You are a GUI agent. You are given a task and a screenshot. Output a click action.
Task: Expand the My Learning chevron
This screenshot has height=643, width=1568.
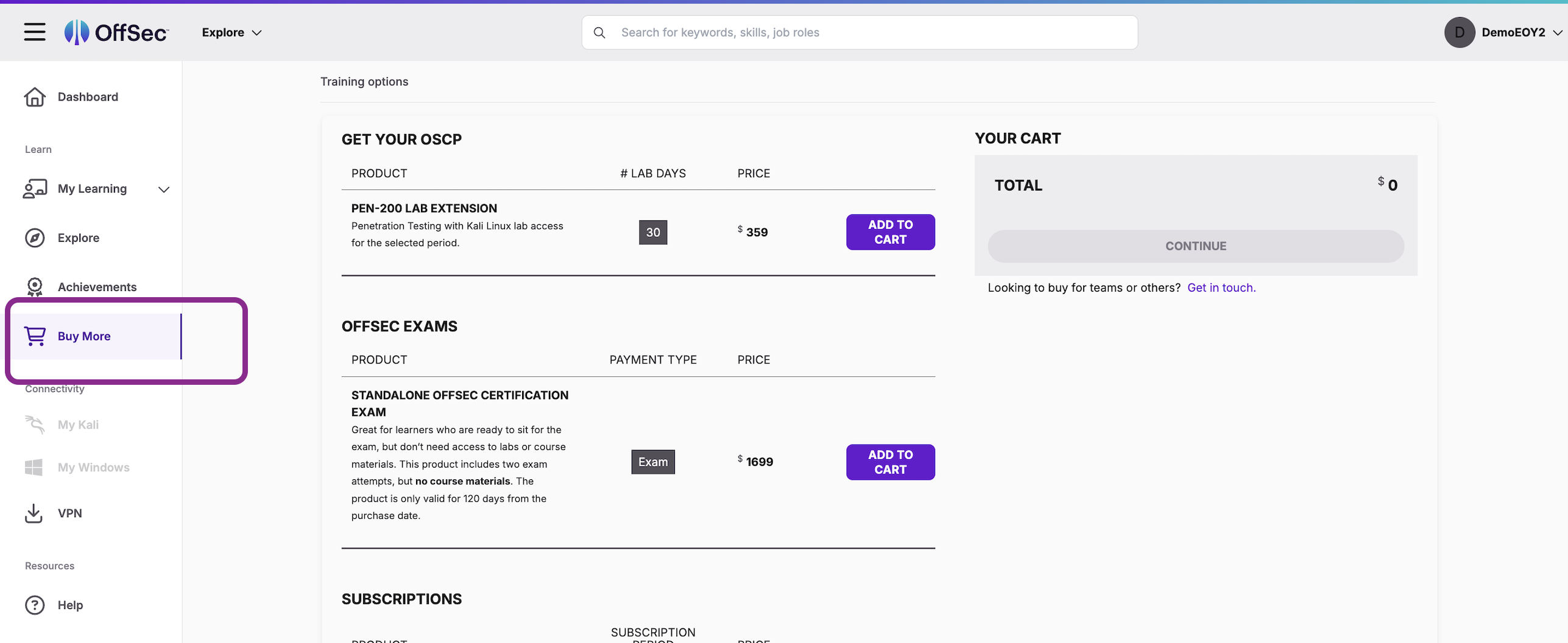[163, 189]
